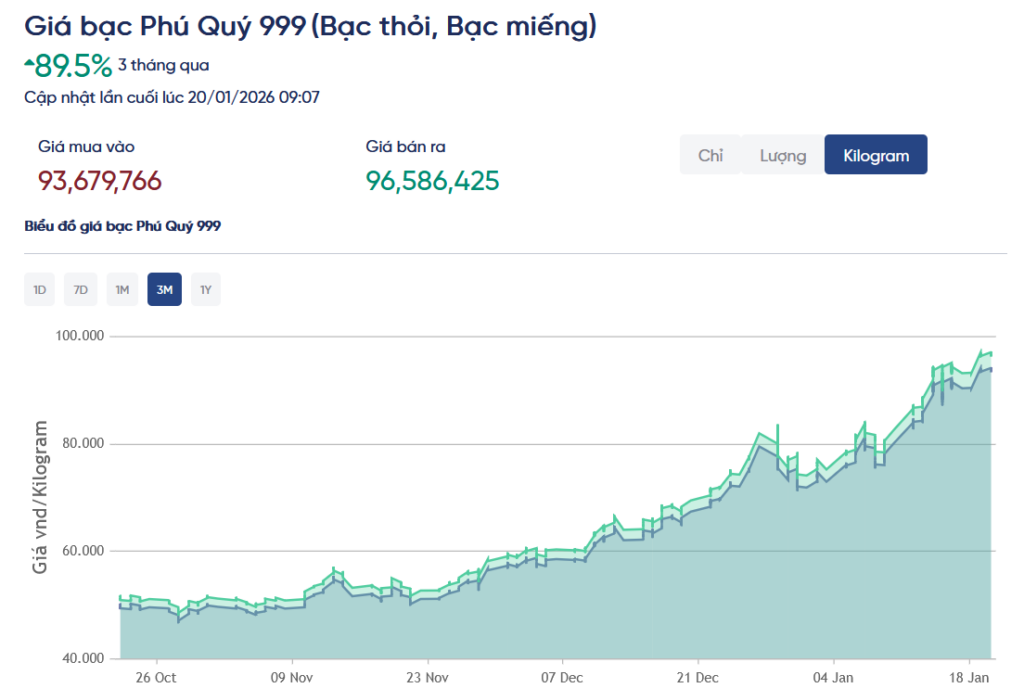
Task: Switch the price unit to Chỉ
Action: [711, 155]
